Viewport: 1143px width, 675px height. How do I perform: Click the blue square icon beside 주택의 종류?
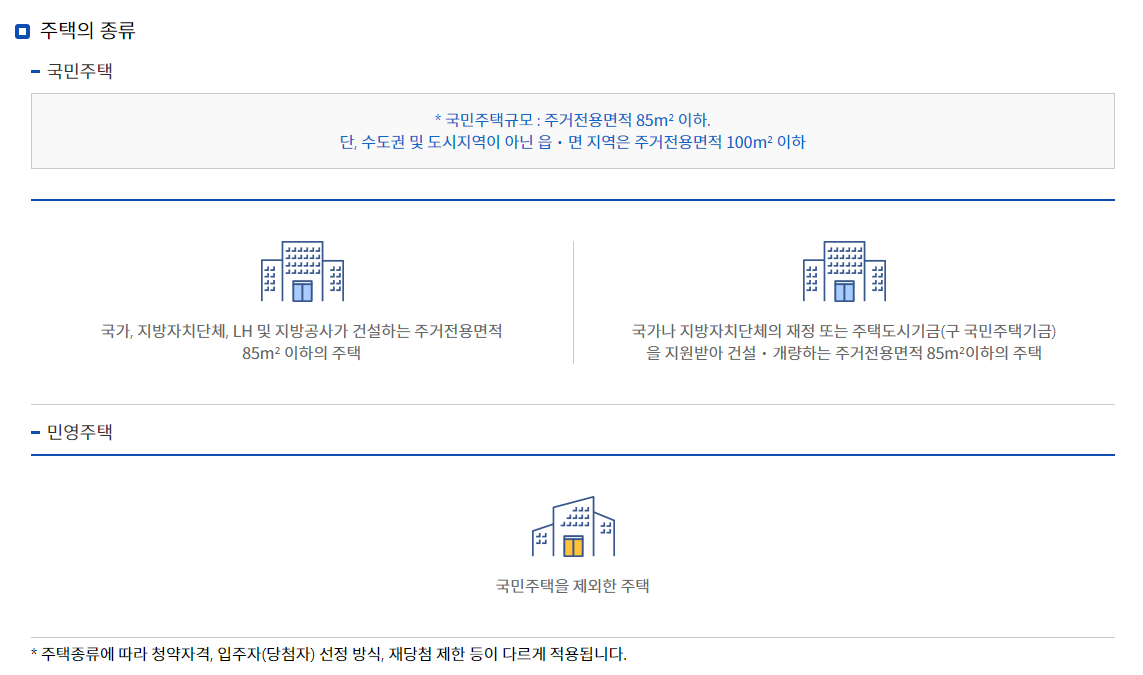[x=22, y=30]
